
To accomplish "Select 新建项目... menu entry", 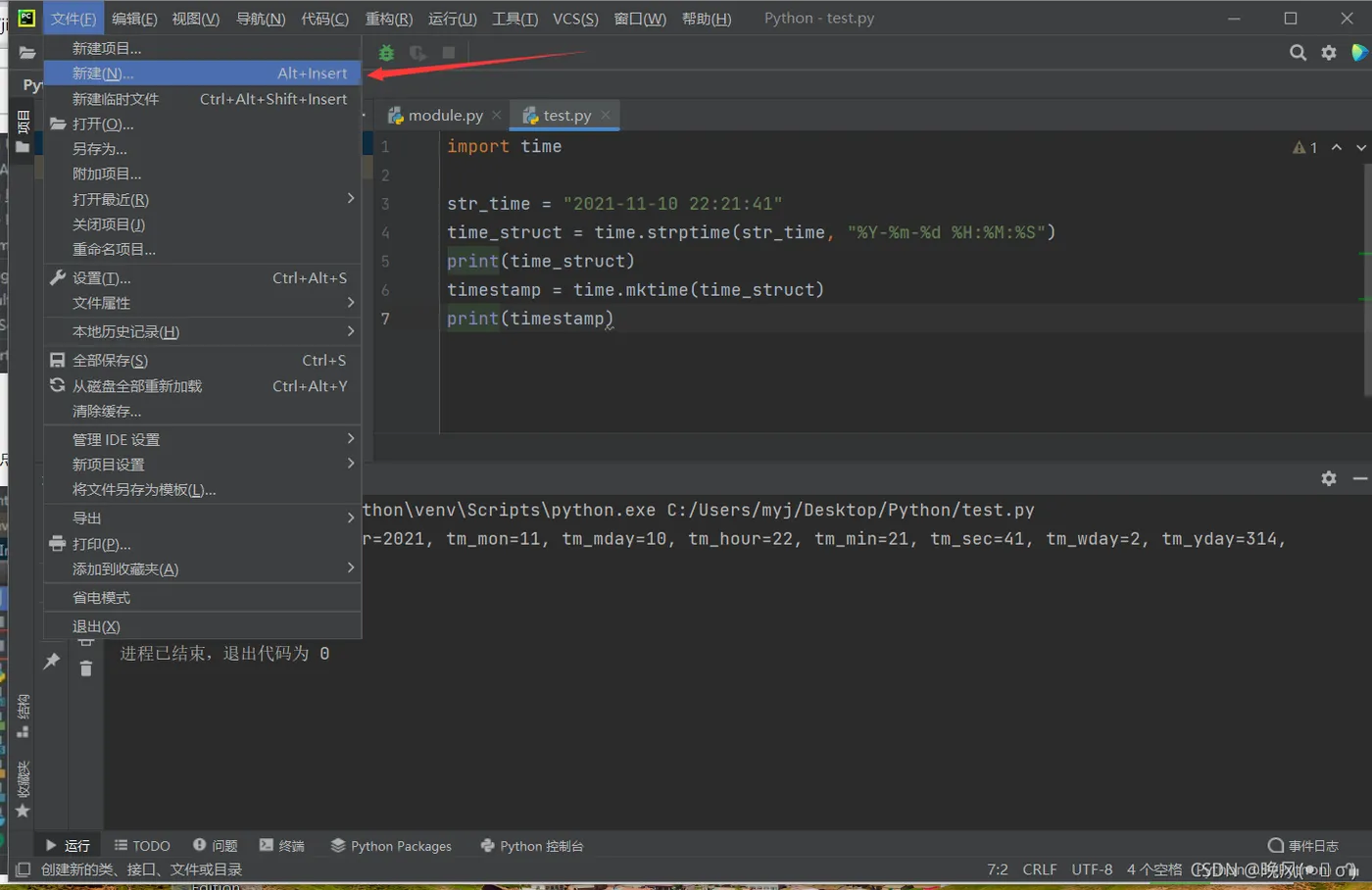I will point(203,48).
